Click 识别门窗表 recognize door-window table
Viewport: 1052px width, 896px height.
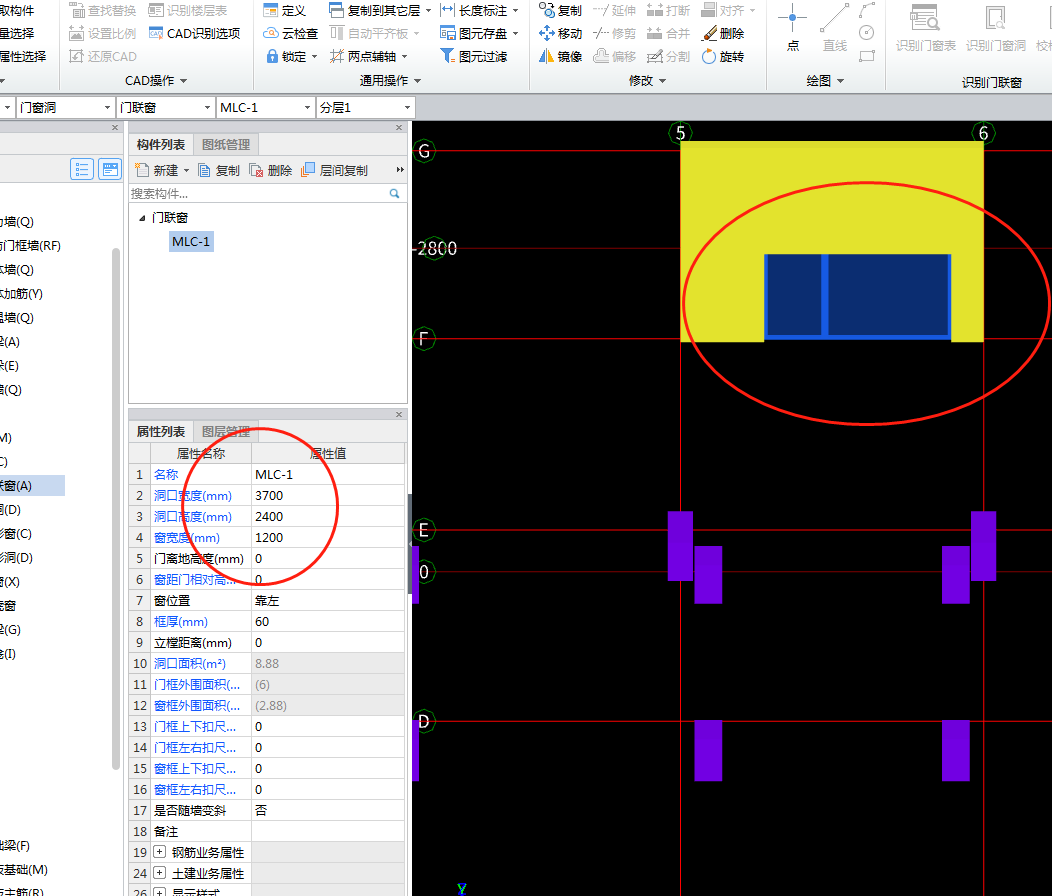(x=925, y=28)
